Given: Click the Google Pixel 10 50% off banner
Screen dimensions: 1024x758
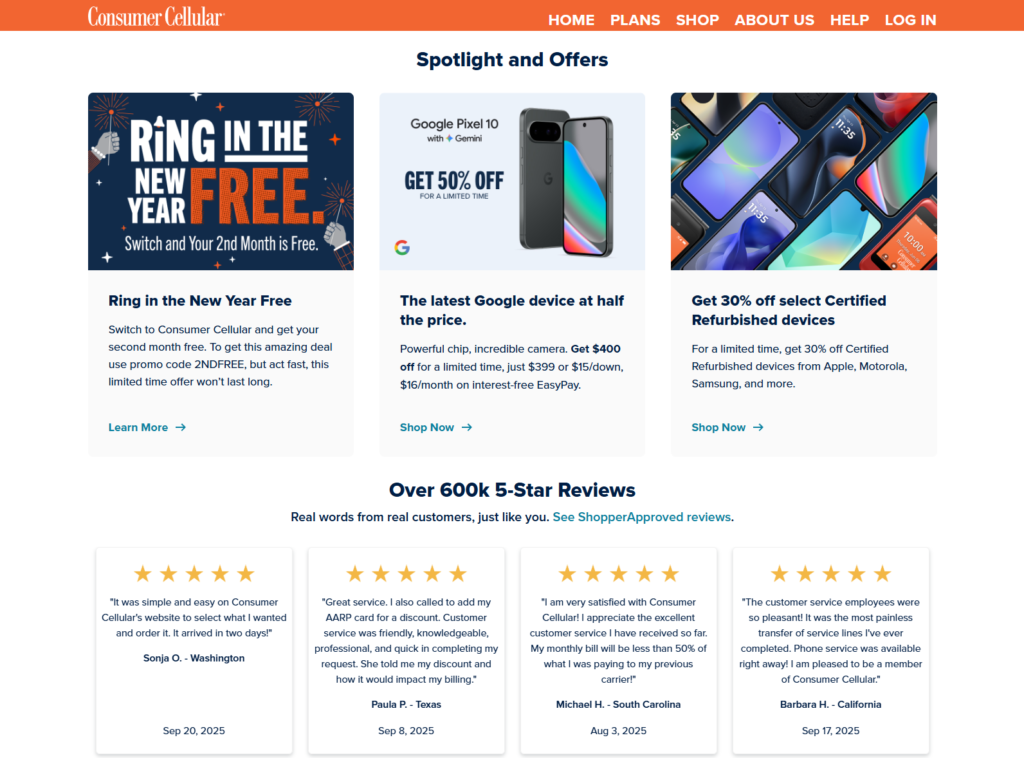Looking at the screenshot, I should [x=512, y=182].
